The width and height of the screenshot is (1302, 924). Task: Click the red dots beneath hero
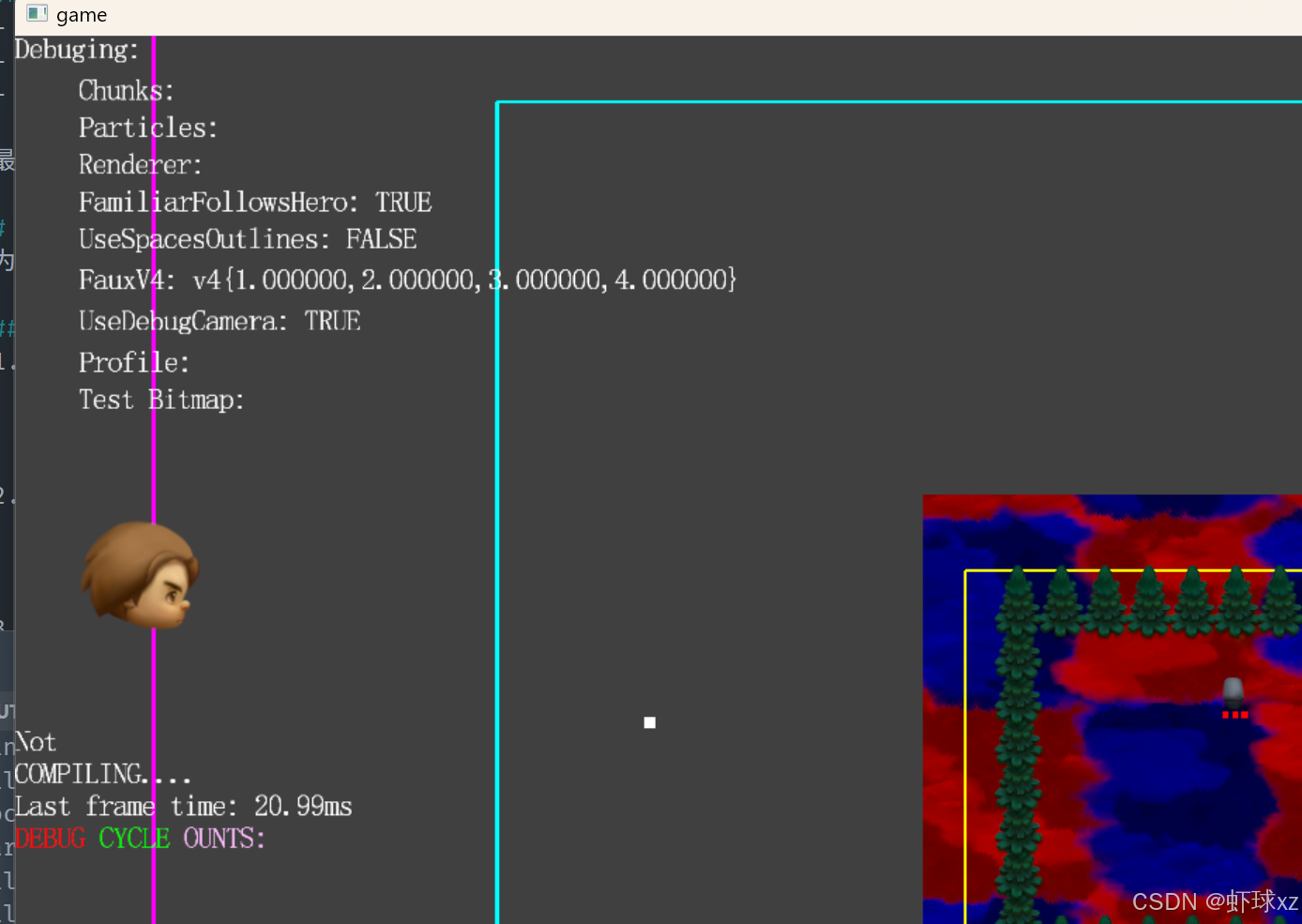click(x=1235, y=715)
